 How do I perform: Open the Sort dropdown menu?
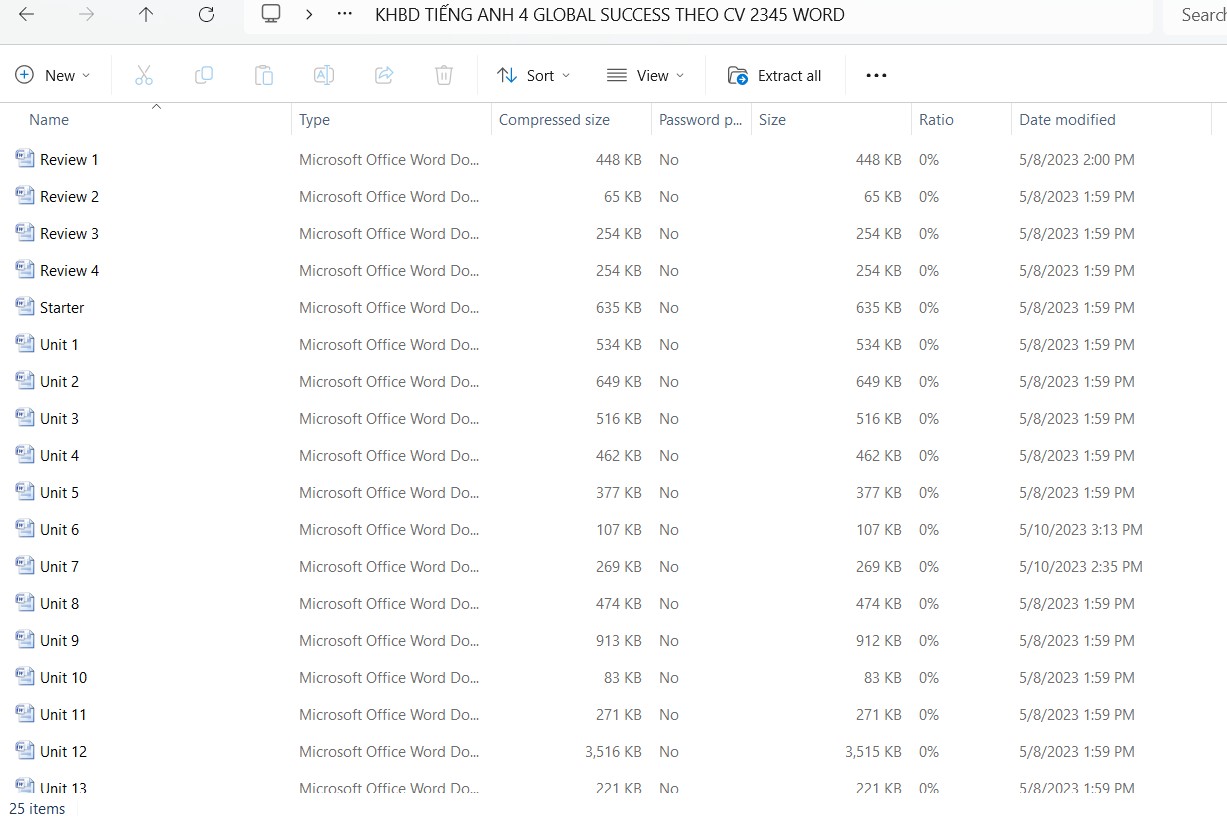tap(534, 75)
